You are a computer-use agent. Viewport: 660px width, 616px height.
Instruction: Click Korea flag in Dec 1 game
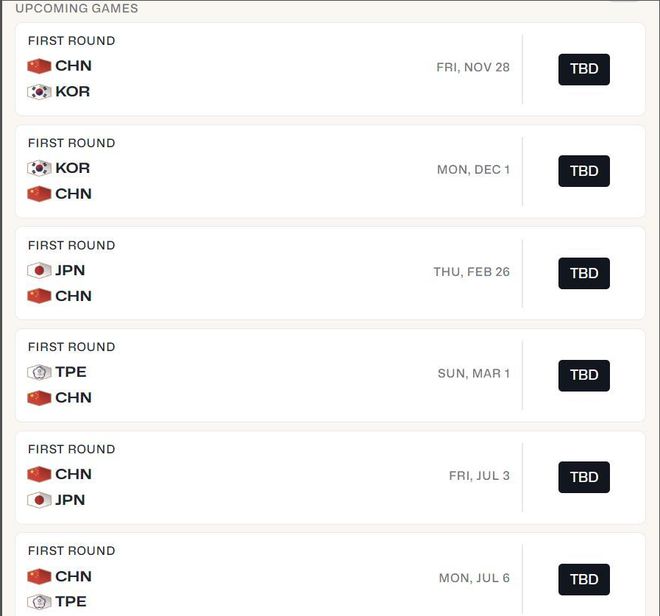[39, 168]
